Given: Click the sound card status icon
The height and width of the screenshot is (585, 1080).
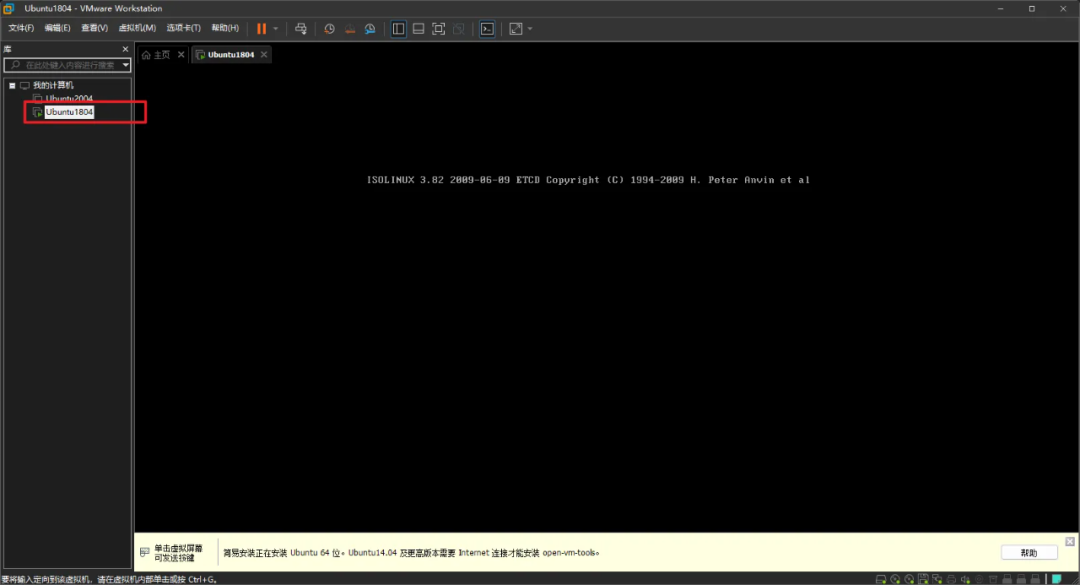Looking at the screenshot, I should 965,579.
